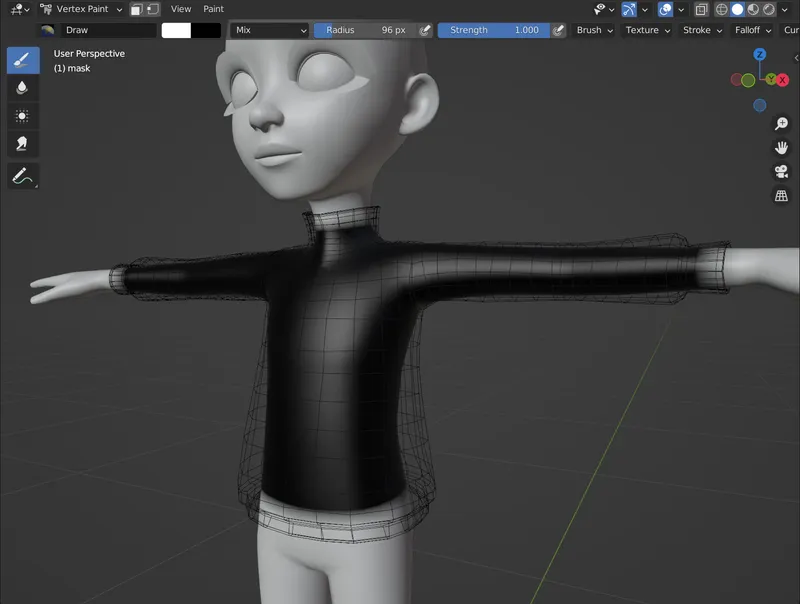
Task: Select the Annotate tool
Action: point(22,172)
